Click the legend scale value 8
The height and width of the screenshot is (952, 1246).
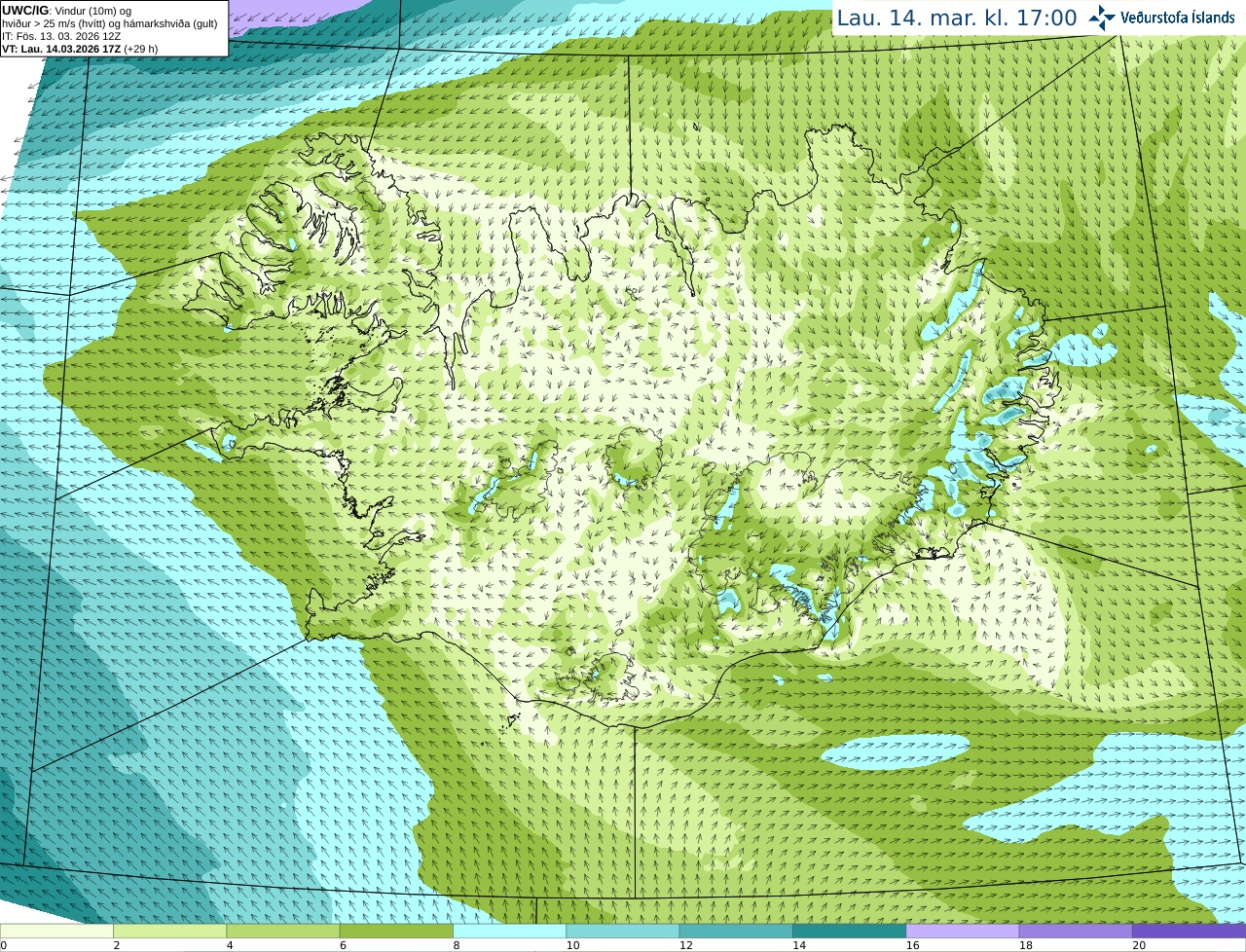pyautogui.click(x=457, y=945)
